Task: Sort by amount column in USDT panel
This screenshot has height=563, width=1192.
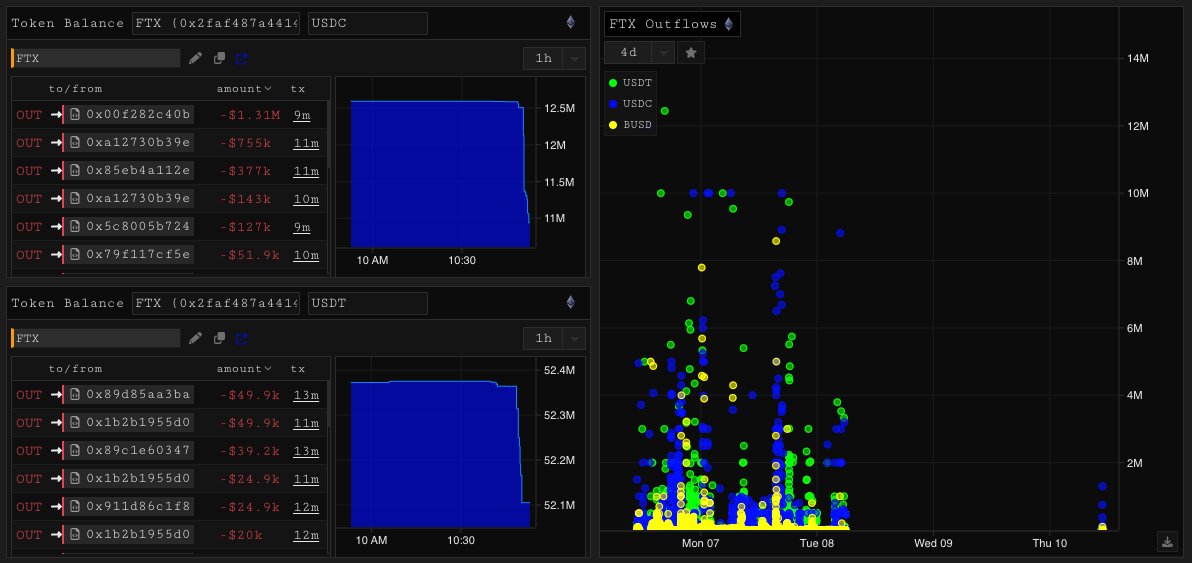Action: tap(244, 368)
